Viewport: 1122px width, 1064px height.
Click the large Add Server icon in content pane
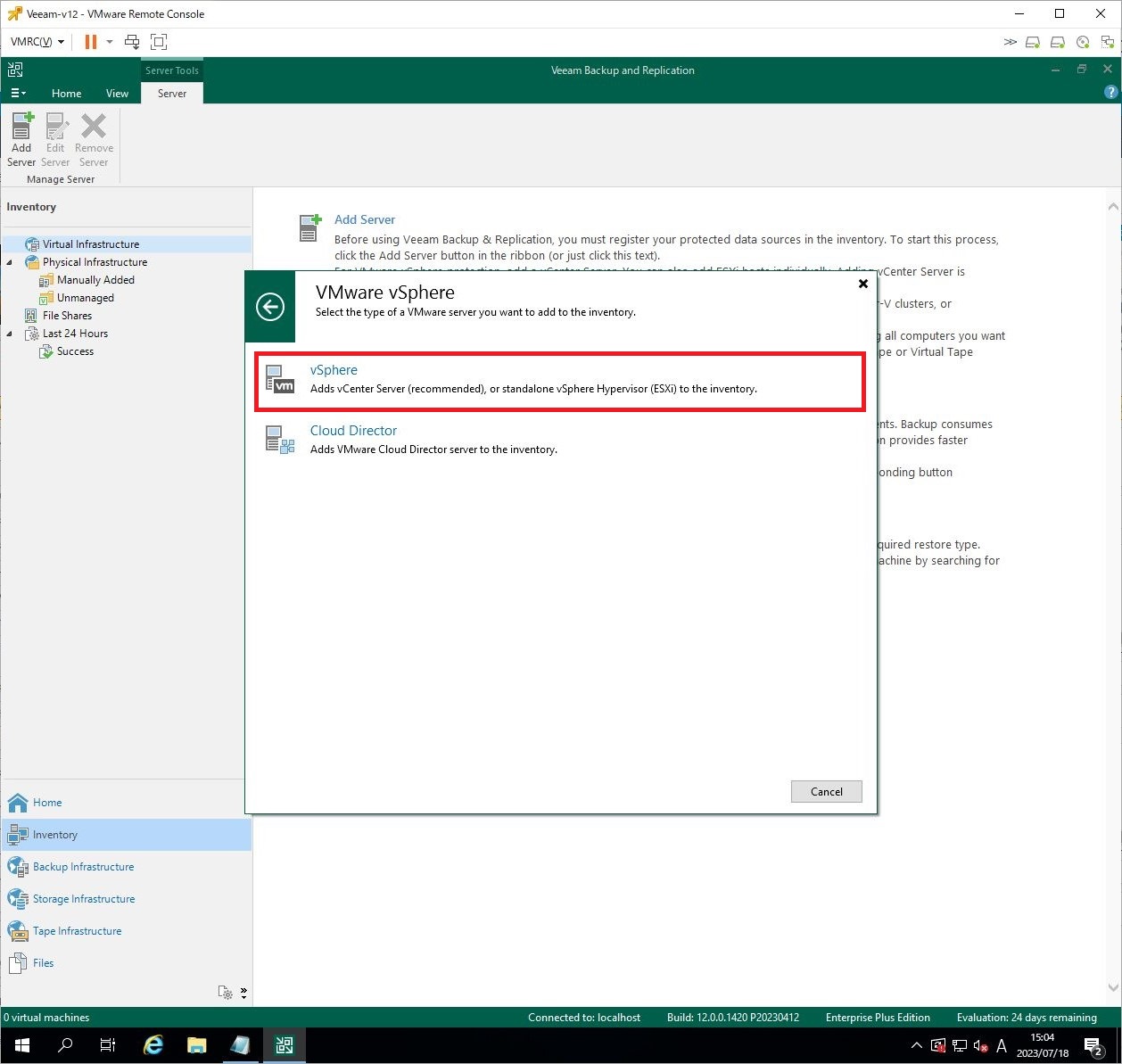coord(309,228)
